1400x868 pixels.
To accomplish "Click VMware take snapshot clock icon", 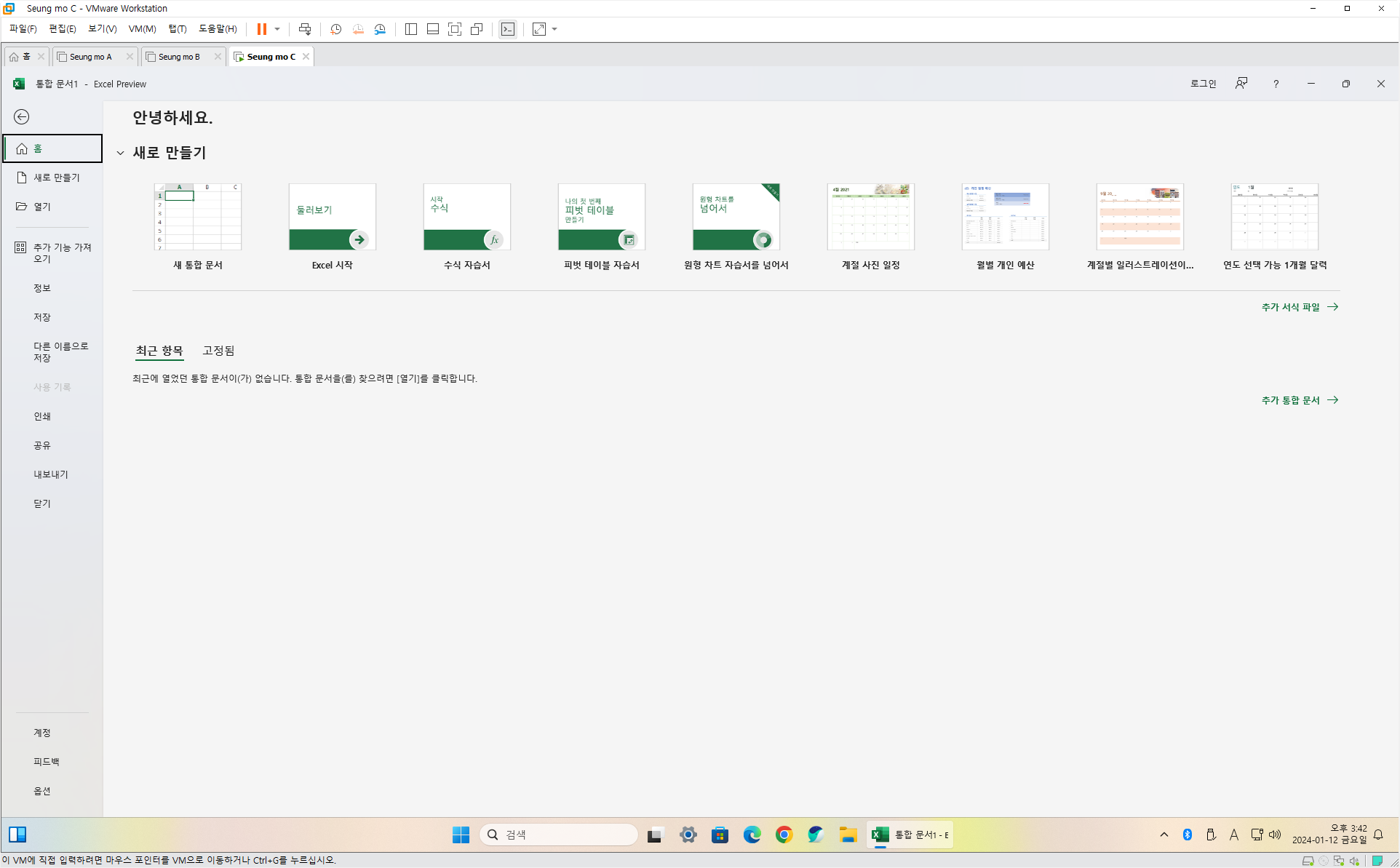I will coord(335,29).
